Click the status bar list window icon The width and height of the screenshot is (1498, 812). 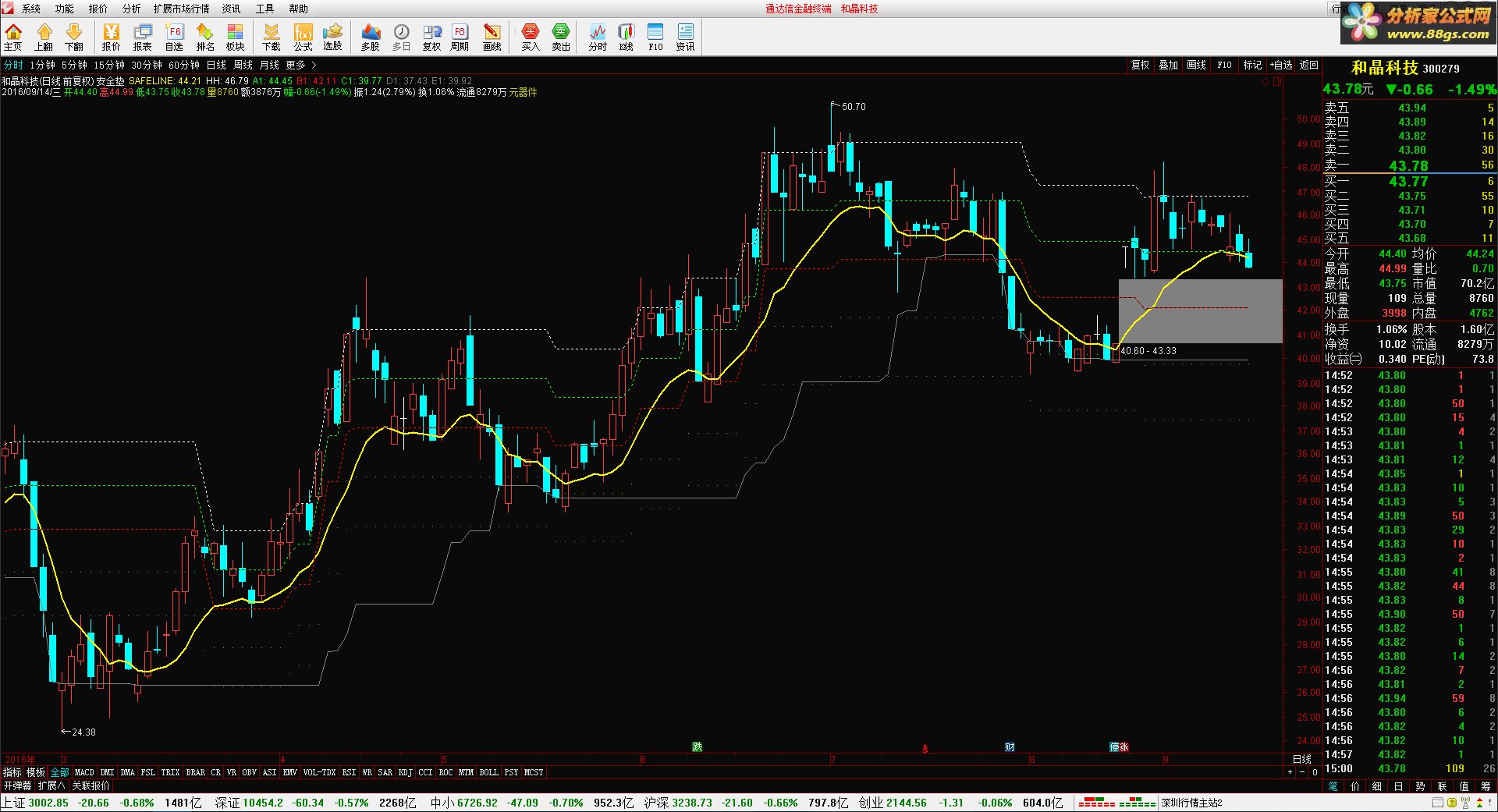coord(1438,803)
